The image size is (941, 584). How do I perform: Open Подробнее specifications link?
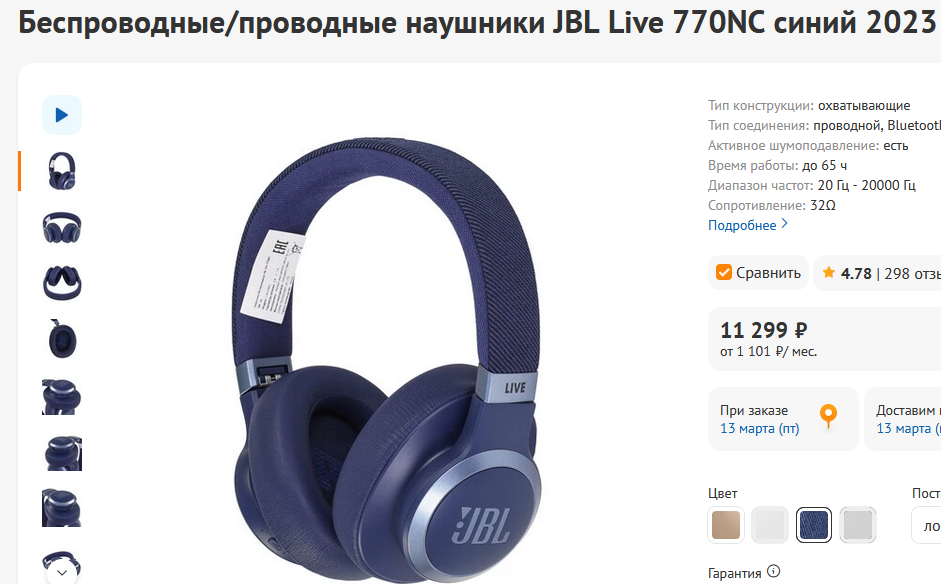(x=742, y=225)
